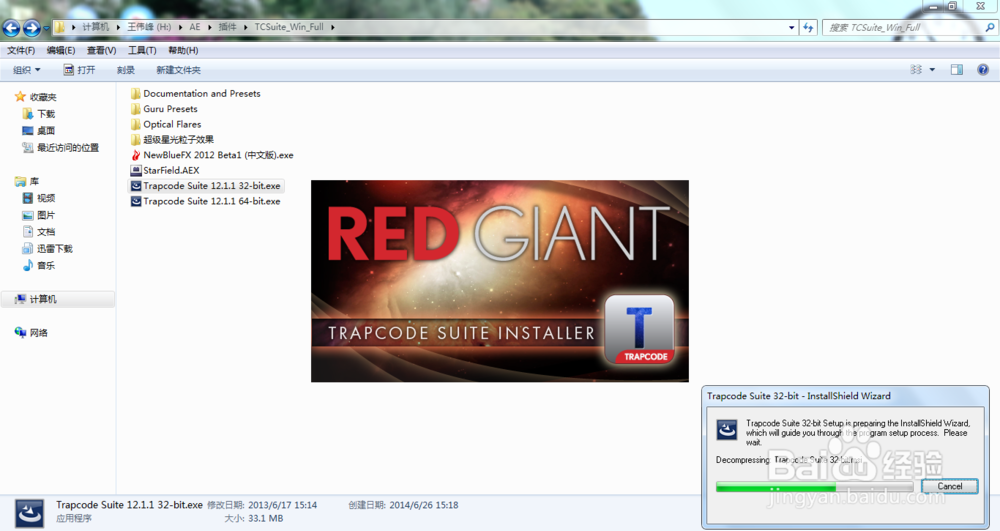Select 图片 library in navigation pane

[x=46, y=215]
